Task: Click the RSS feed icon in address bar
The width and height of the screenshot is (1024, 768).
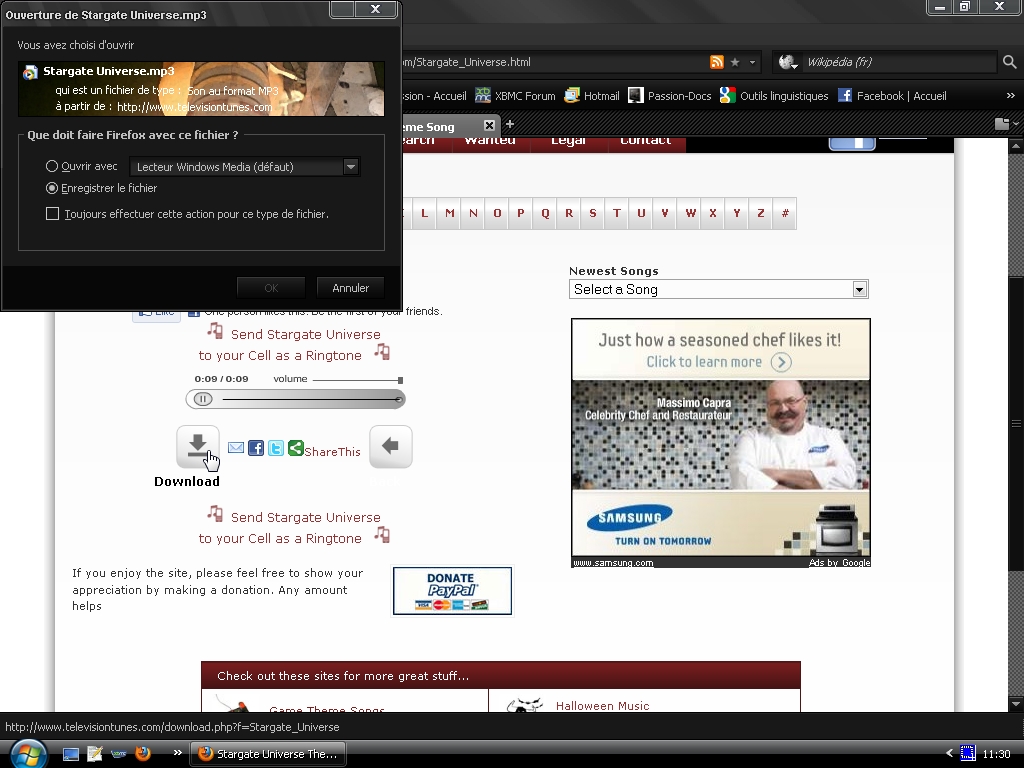Action: pyautogui.click(x=716, y=62)
